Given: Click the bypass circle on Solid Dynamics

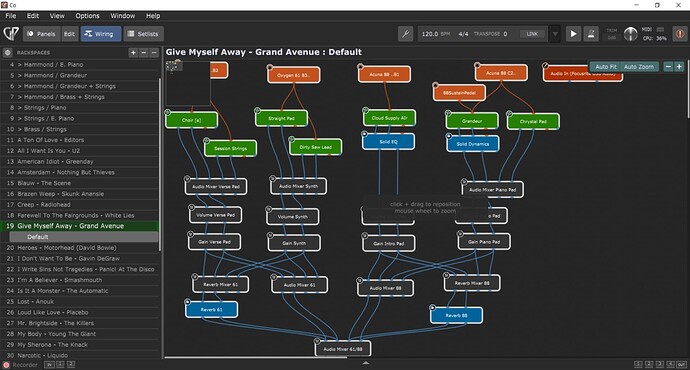Looking at the screenshot, I should coord(449,136).
